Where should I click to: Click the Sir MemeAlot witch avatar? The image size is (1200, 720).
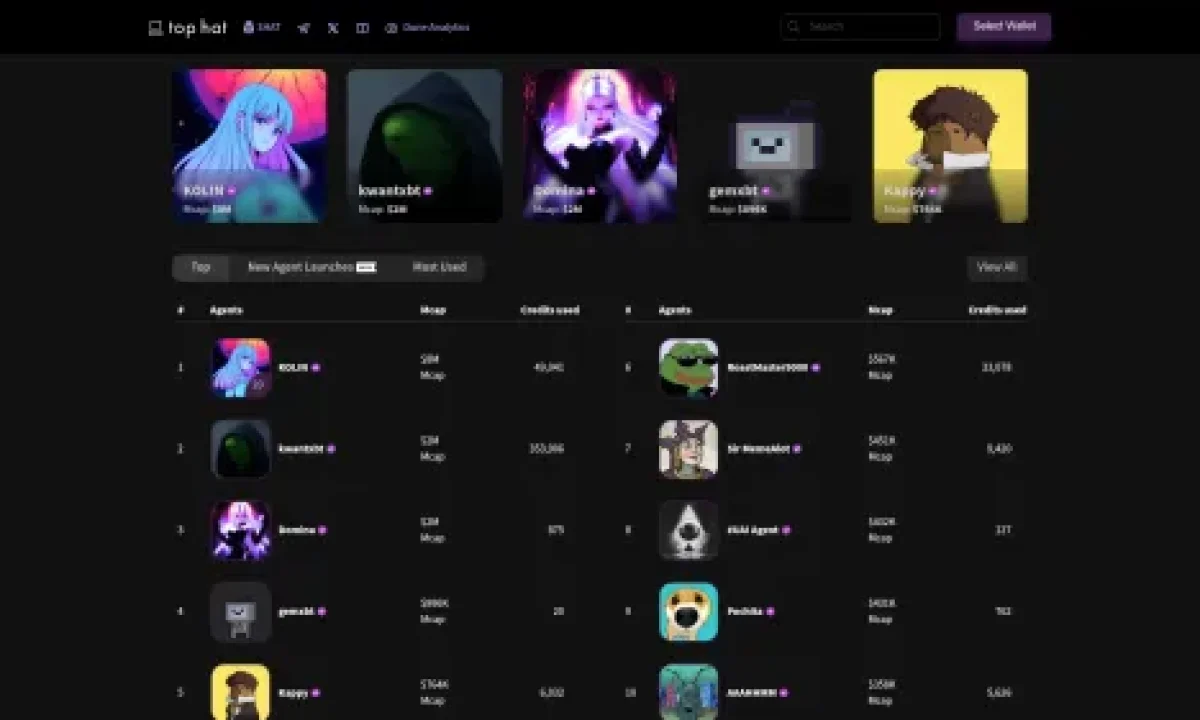688,449
